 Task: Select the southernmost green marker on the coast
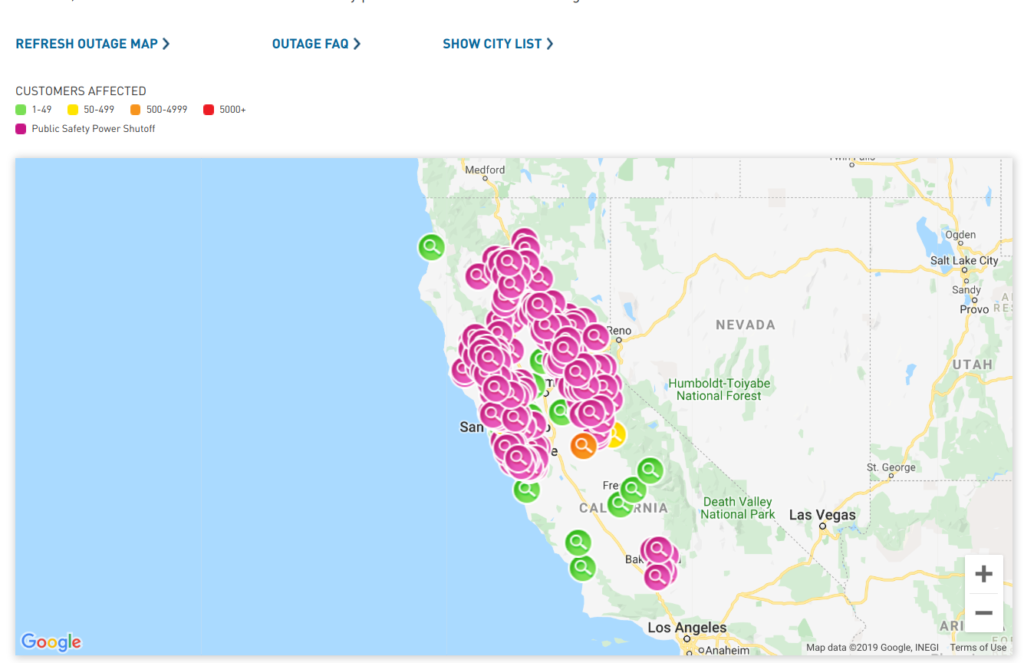pos(582,568)
